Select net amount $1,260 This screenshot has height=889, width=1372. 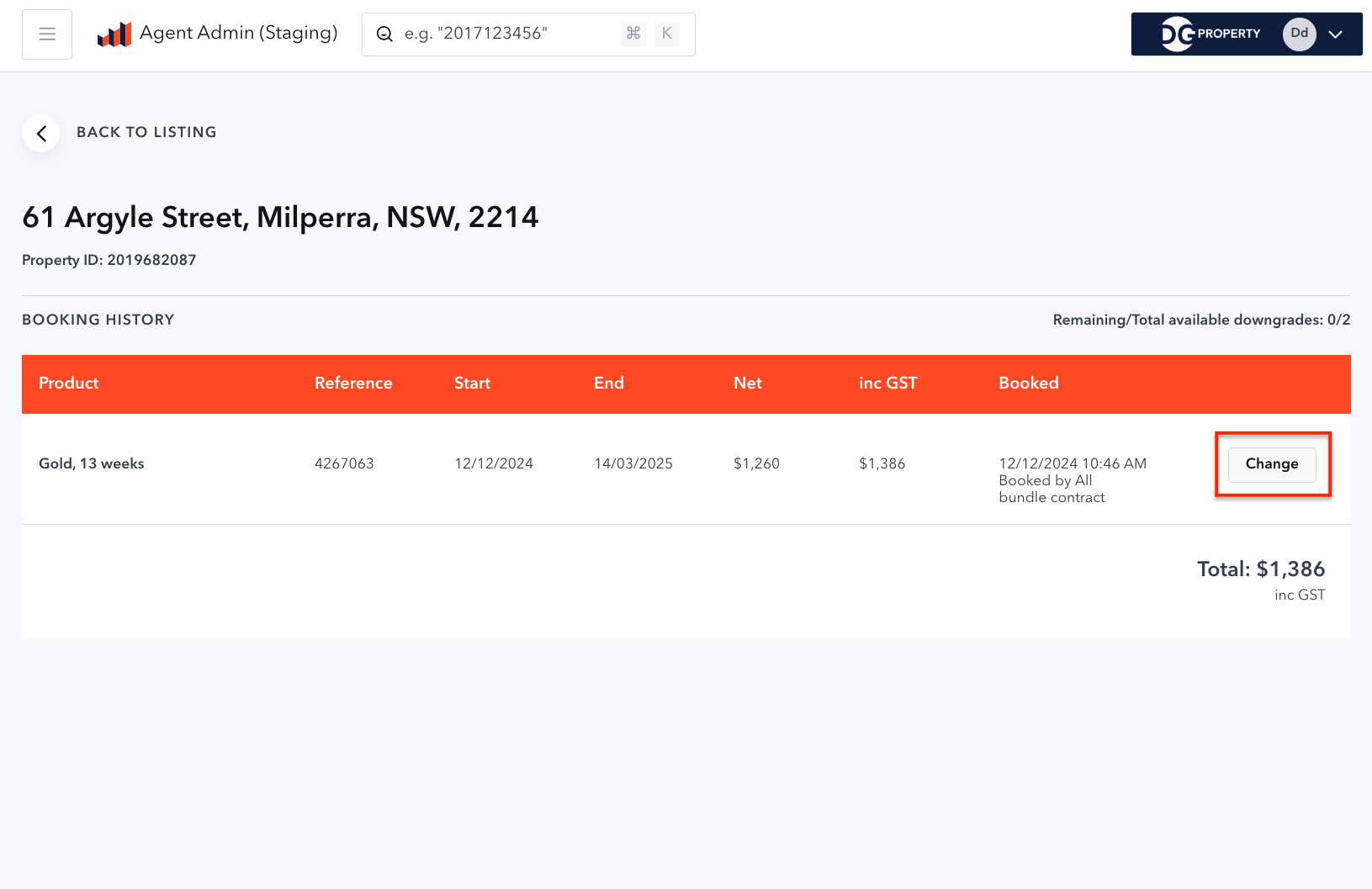[756, 464]
